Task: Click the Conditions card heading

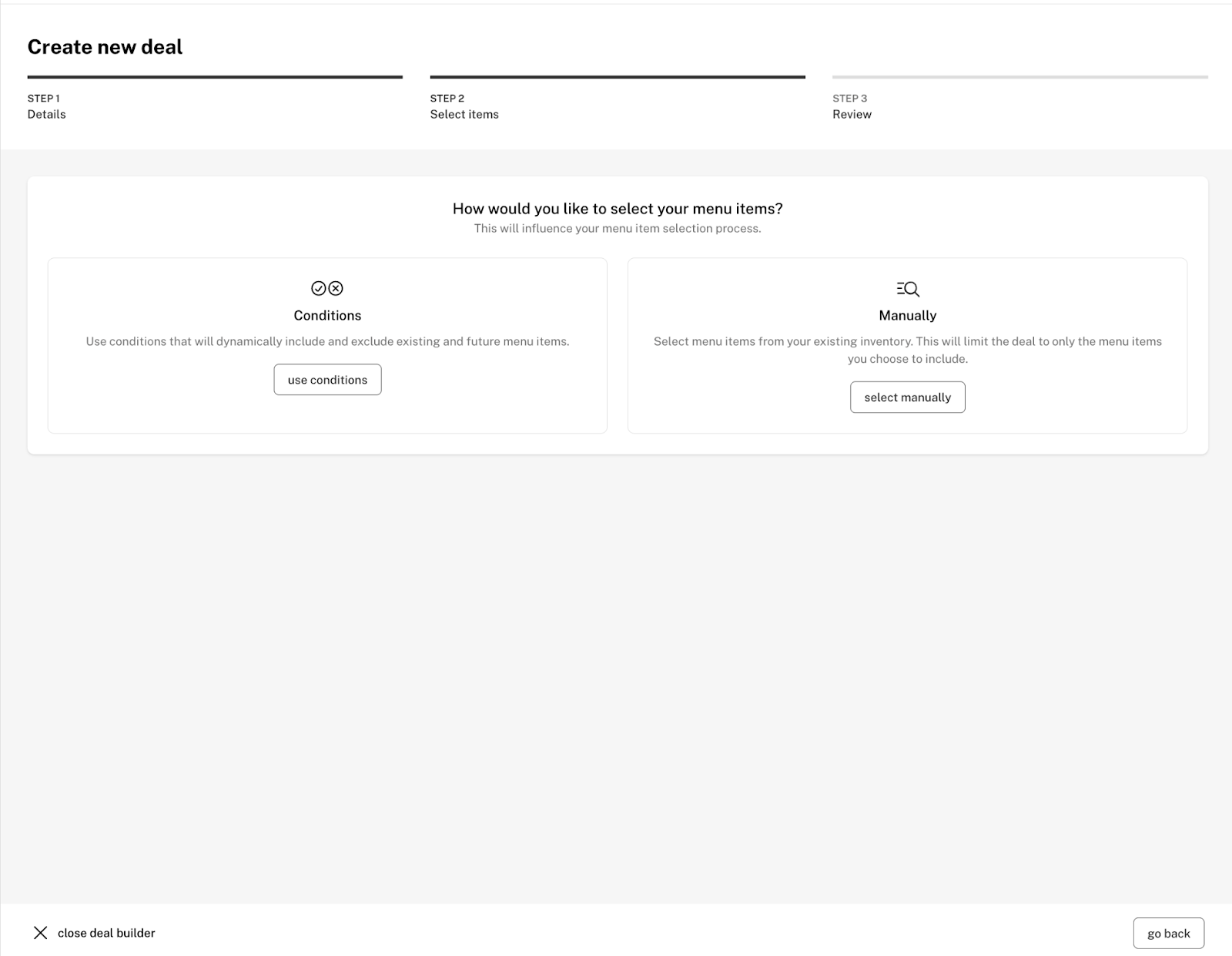Action: tap(327, 315)
